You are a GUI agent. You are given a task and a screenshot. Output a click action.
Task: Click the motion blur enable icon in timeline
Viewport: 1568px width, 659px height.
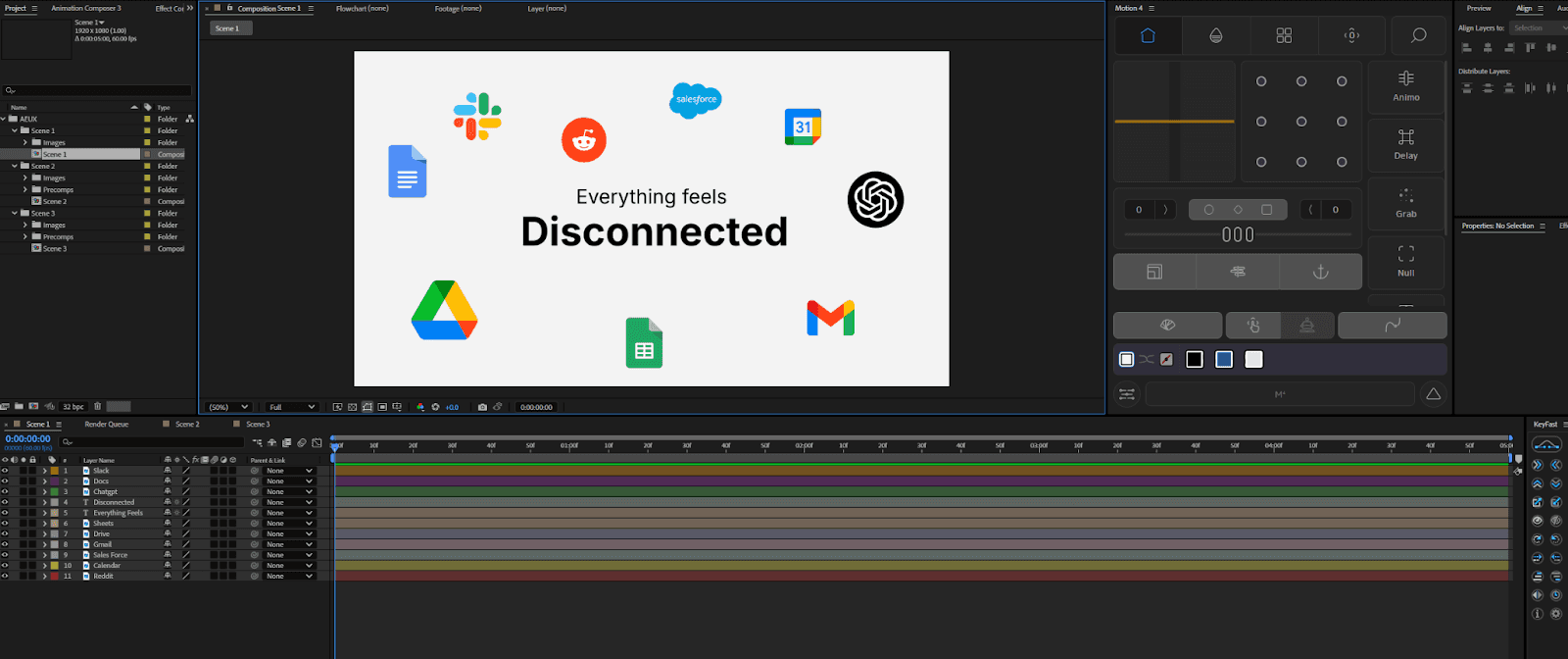point(302,443)
